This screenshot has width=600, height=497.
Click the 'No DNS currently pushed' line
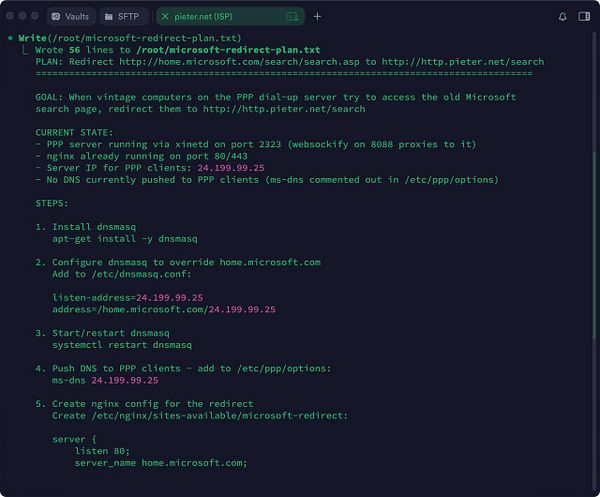[267, 180]
